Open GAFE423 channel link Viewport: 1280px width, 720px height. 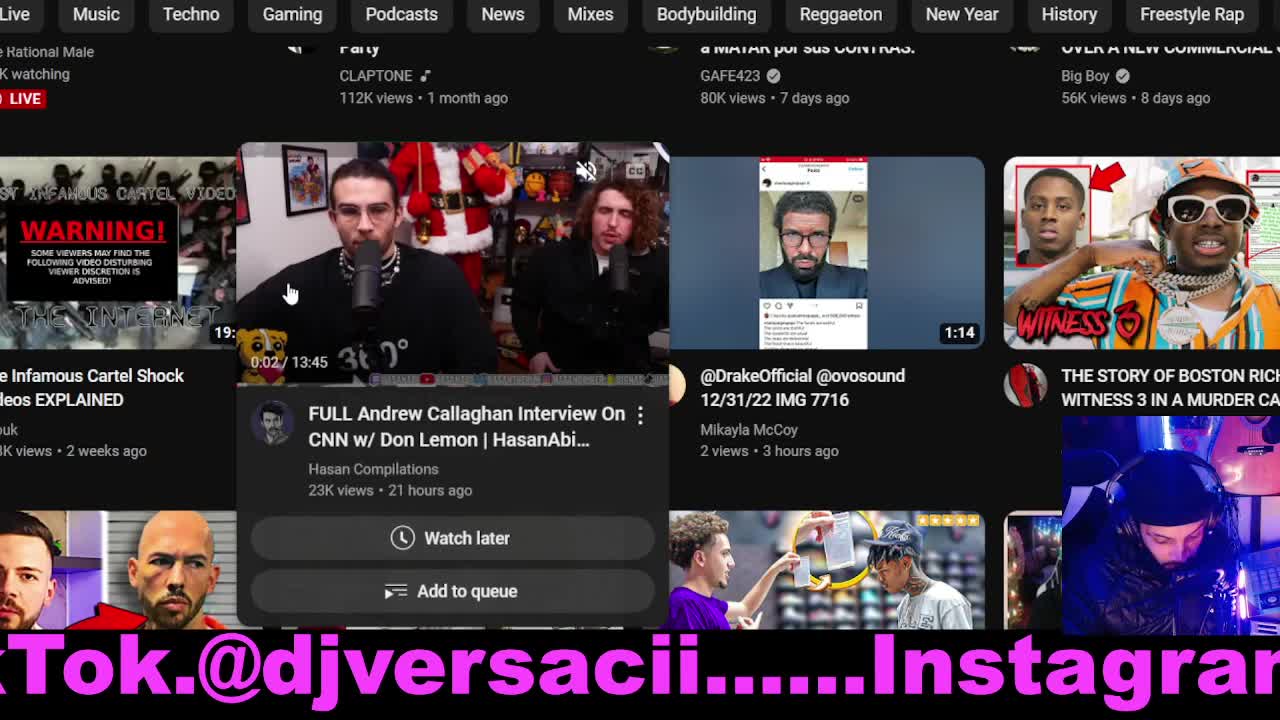[x=730, y=76]
